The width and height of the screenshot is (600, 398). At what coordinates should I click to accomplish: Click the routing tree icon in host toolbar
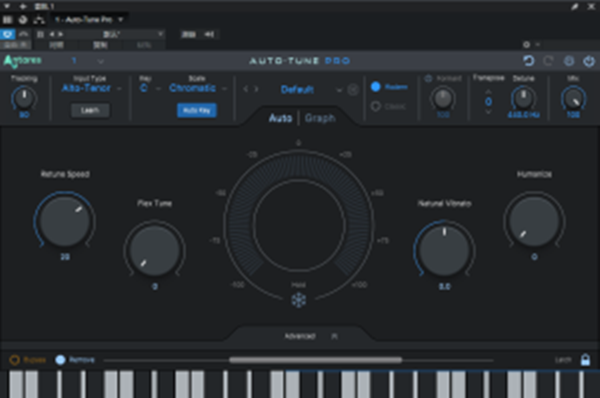click(x=39, y=20)
